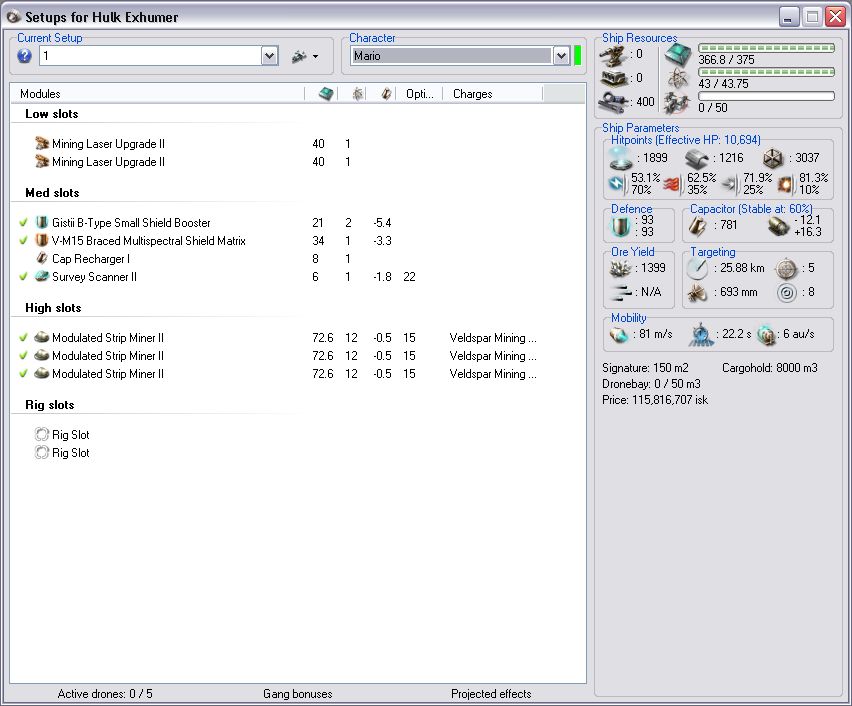This screenshot has width=852, height=706.
Task: Click the blue help question mark icon
Action: coord(24,56)
